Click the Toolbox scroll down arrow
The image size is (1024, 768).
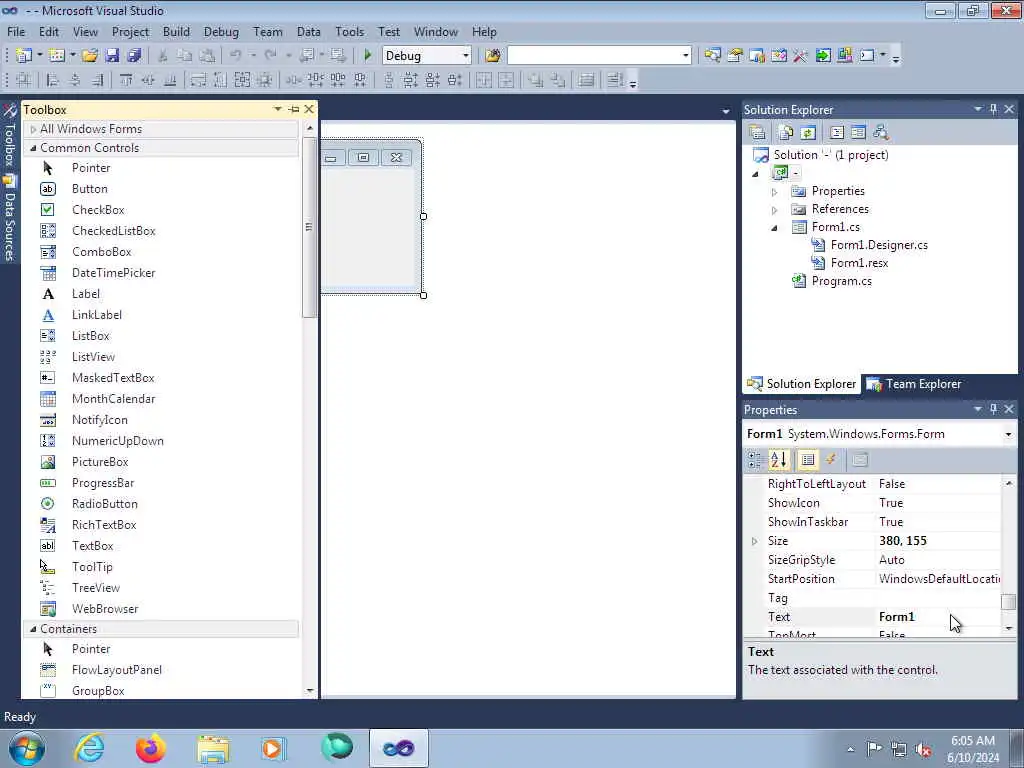point(310,691)
